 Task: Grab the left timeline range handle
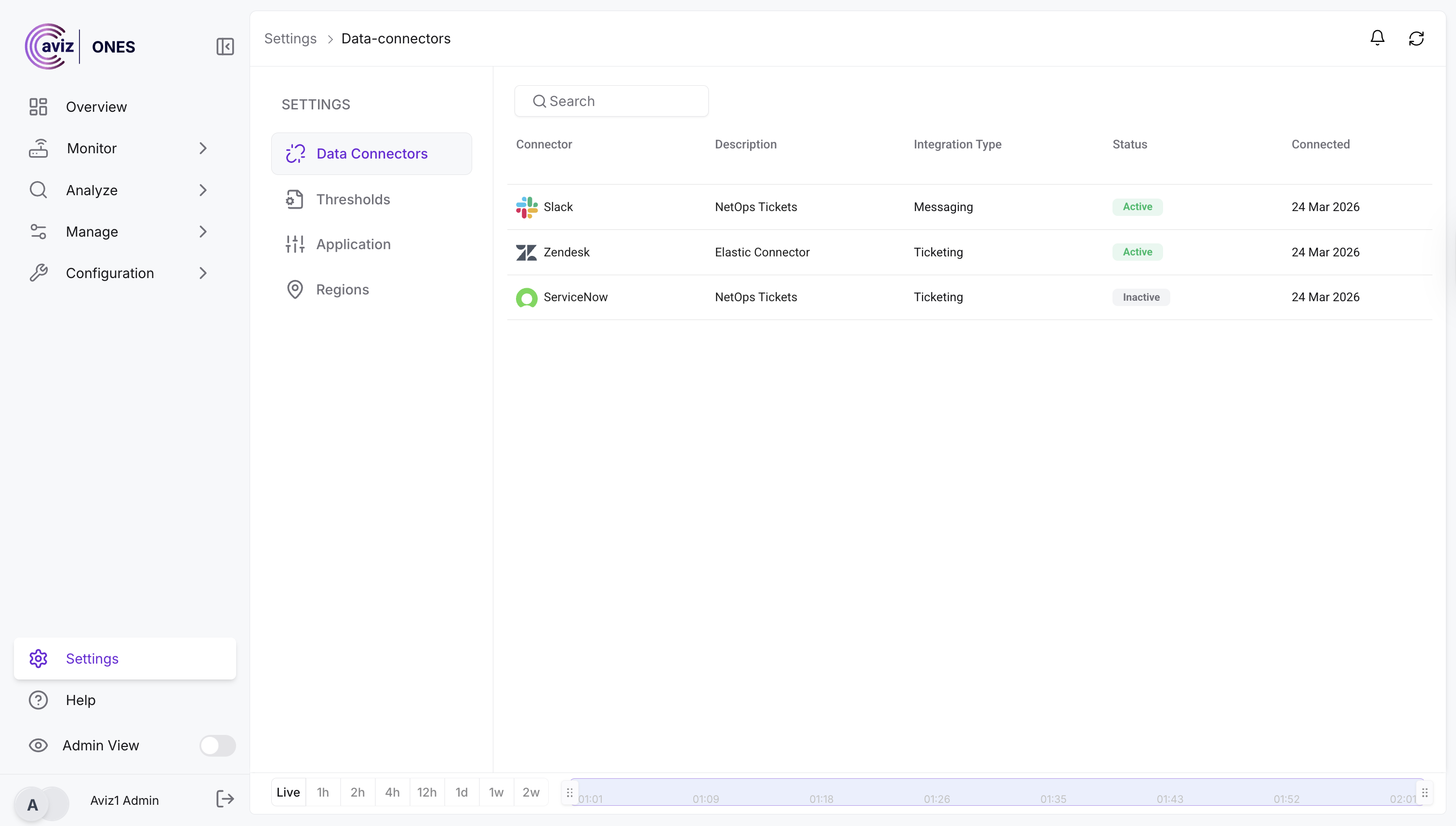tap(569, 792)
